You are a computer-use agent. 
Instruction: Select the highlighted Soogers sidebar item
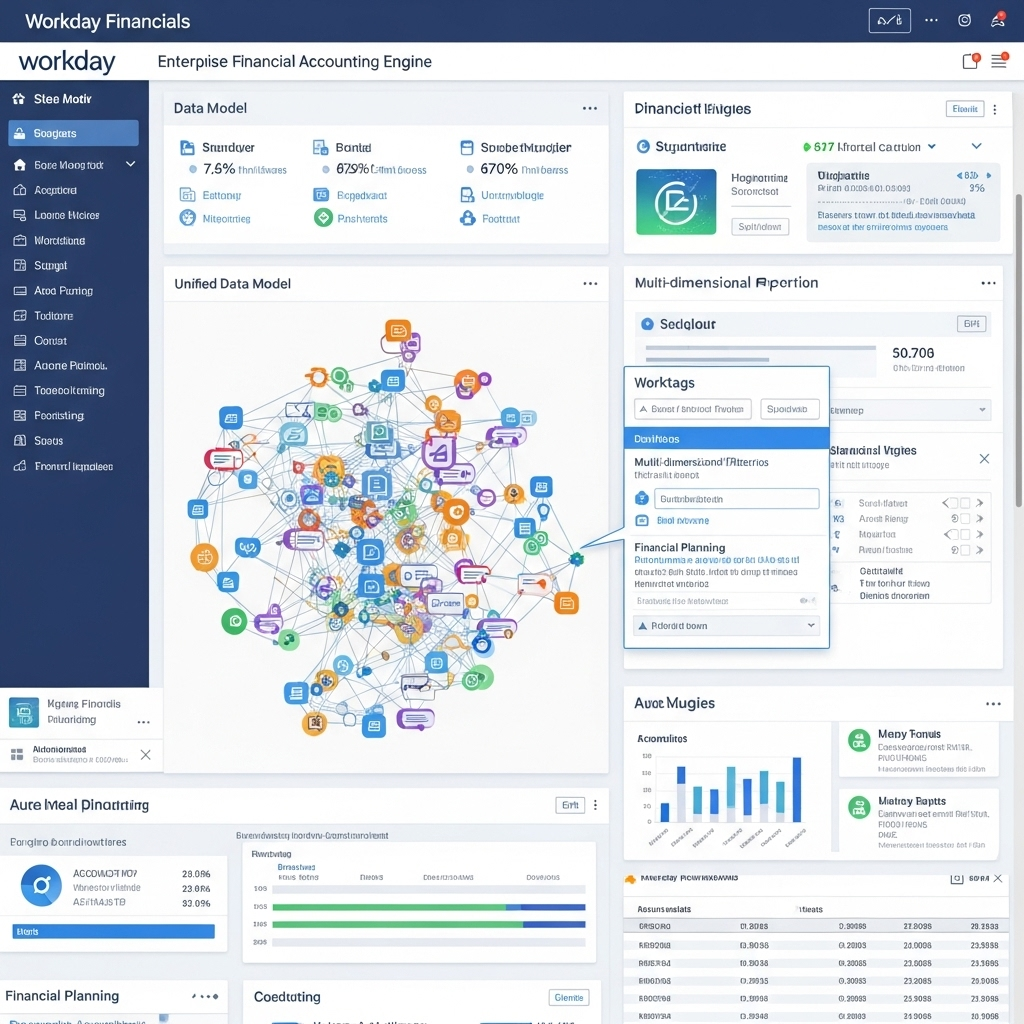point(73,133)
